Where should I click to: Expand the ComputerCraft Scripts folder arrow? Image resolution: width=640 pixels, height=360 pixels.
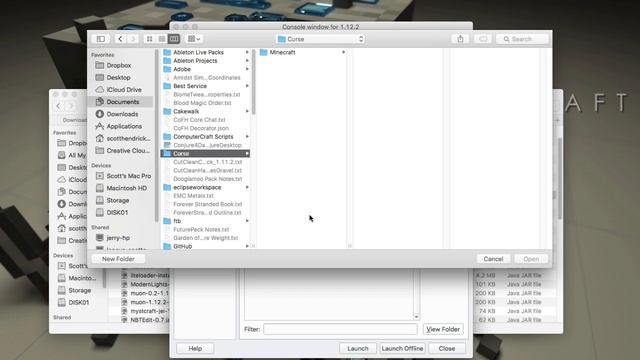(x=247, y=137)
